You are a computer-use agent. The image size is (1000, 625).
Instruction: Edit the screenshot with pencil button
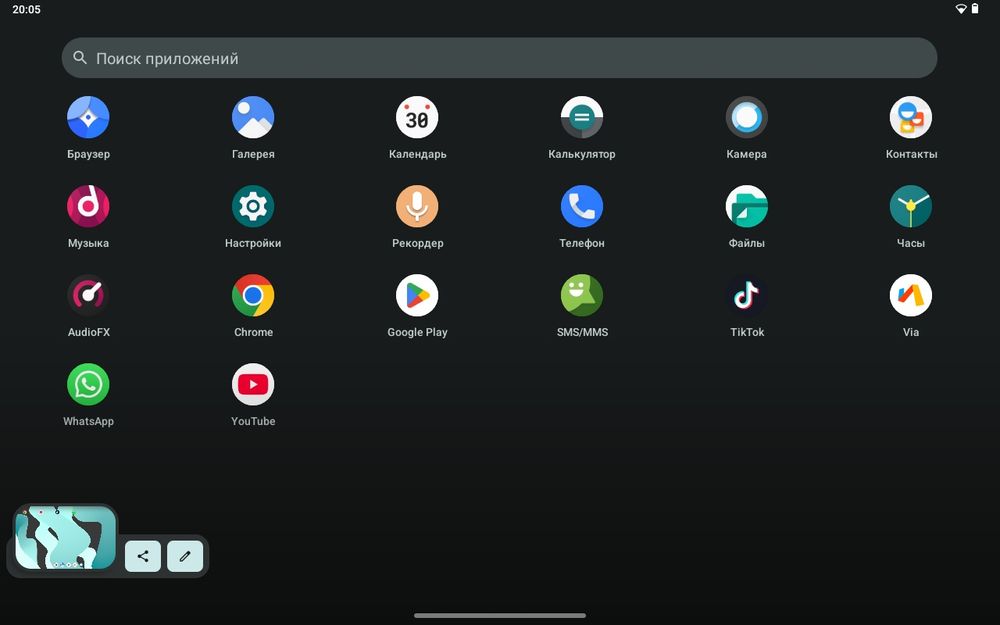coord(185,556)
